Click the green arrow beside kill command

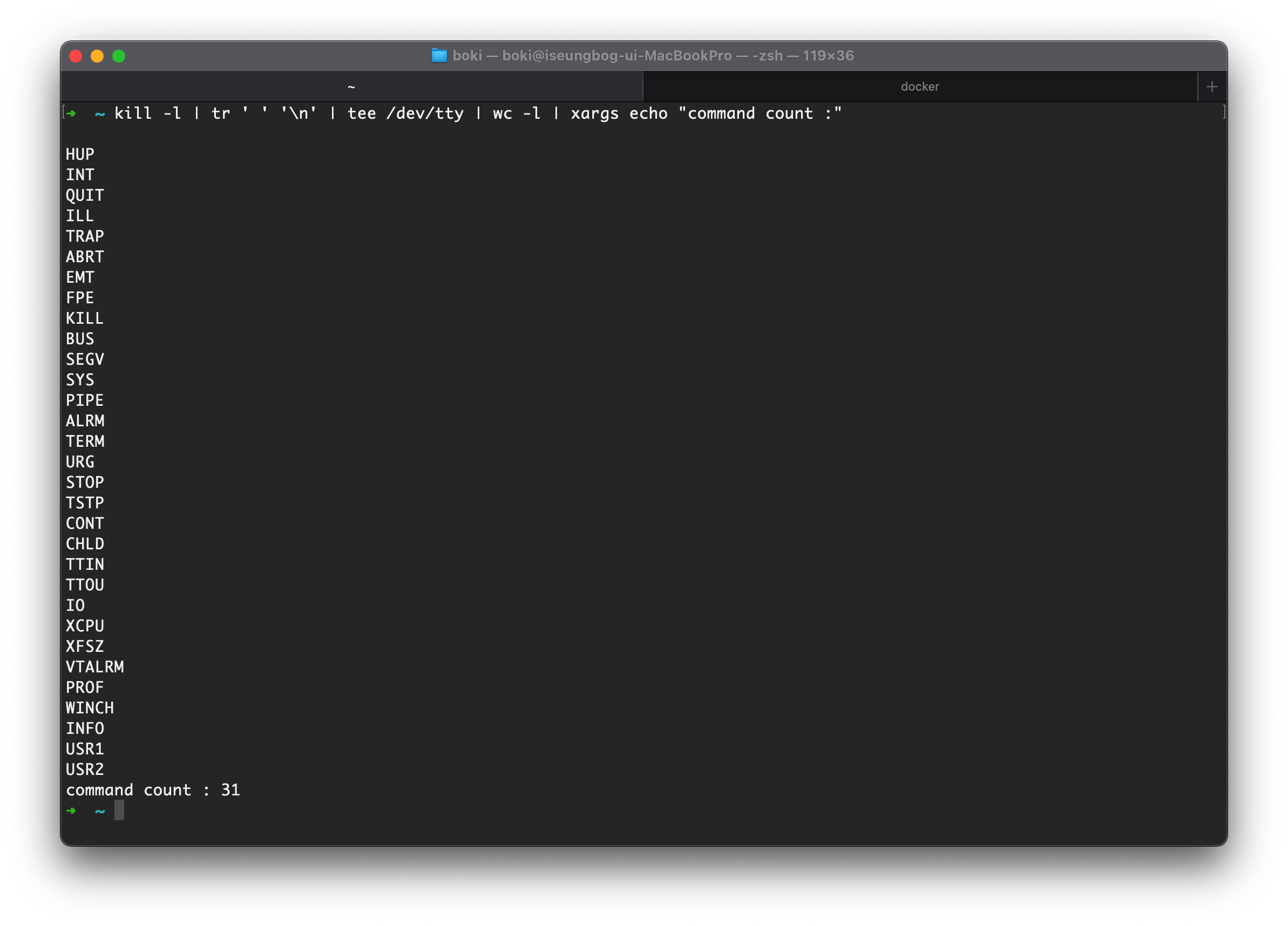[72, 113]
